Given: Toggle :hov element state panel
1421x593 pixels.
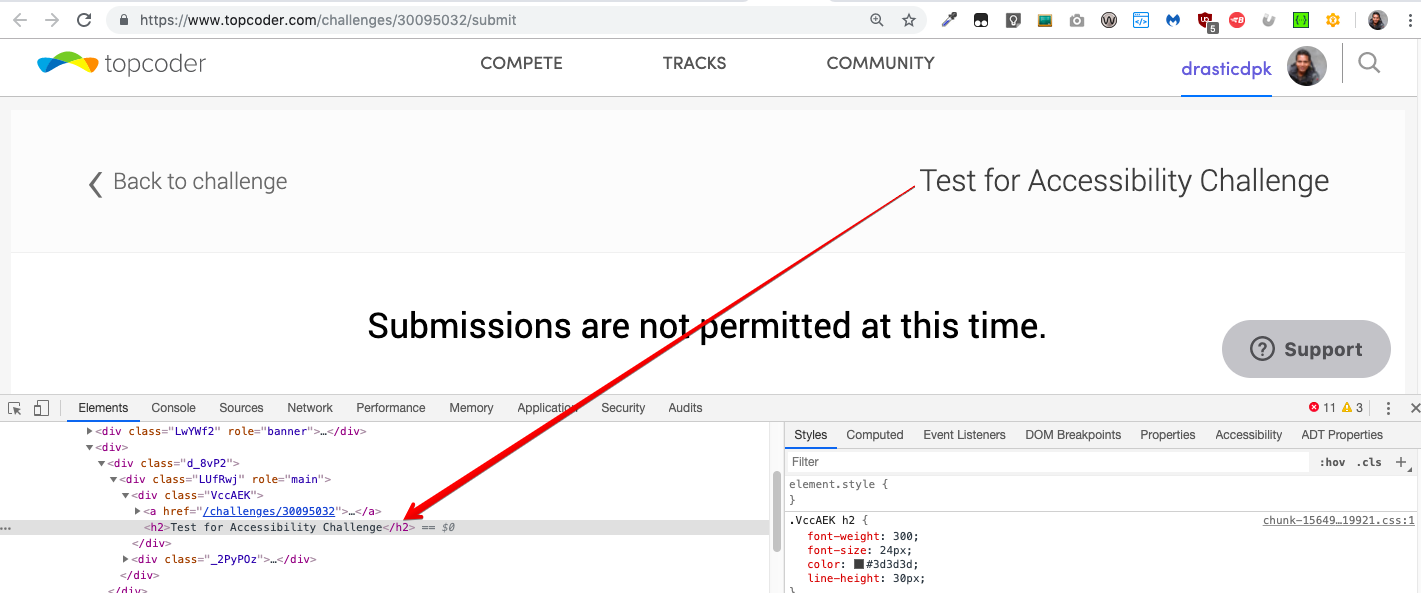Looking at the screenshot, I should pos(1332,462).
